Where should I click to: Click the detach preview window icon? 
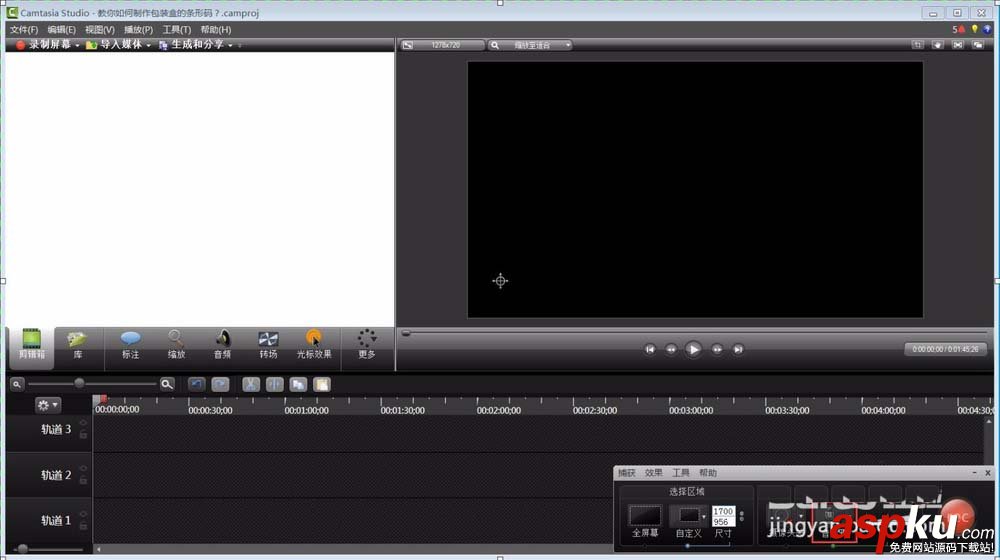pyautogui.click(x=978, y=45)
